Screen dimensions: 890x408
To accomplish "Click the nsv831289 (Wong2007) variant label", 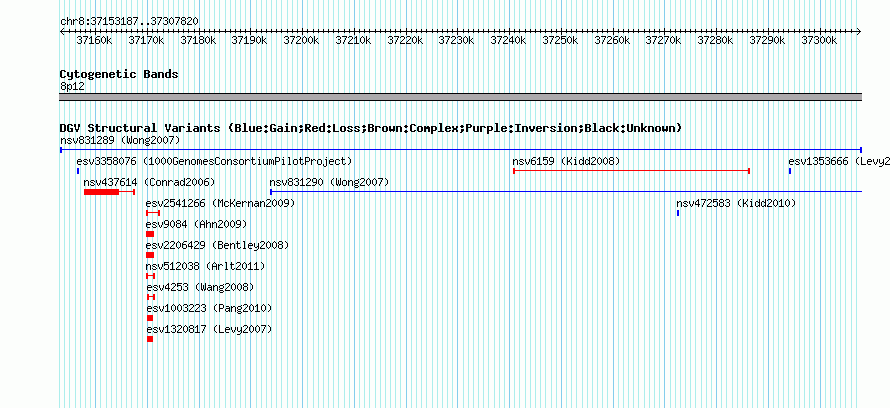I will 120,140.
